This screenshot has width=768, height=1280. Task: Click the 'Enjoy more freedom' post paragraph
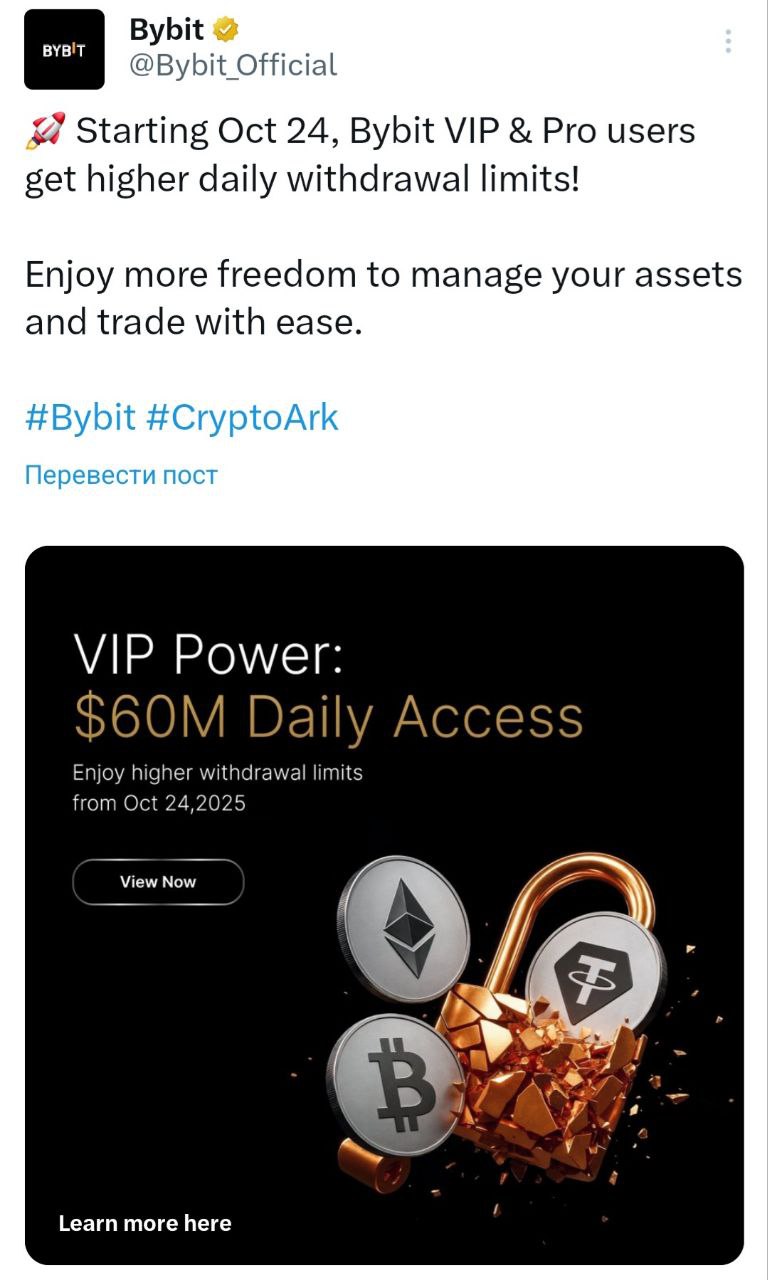383,299
